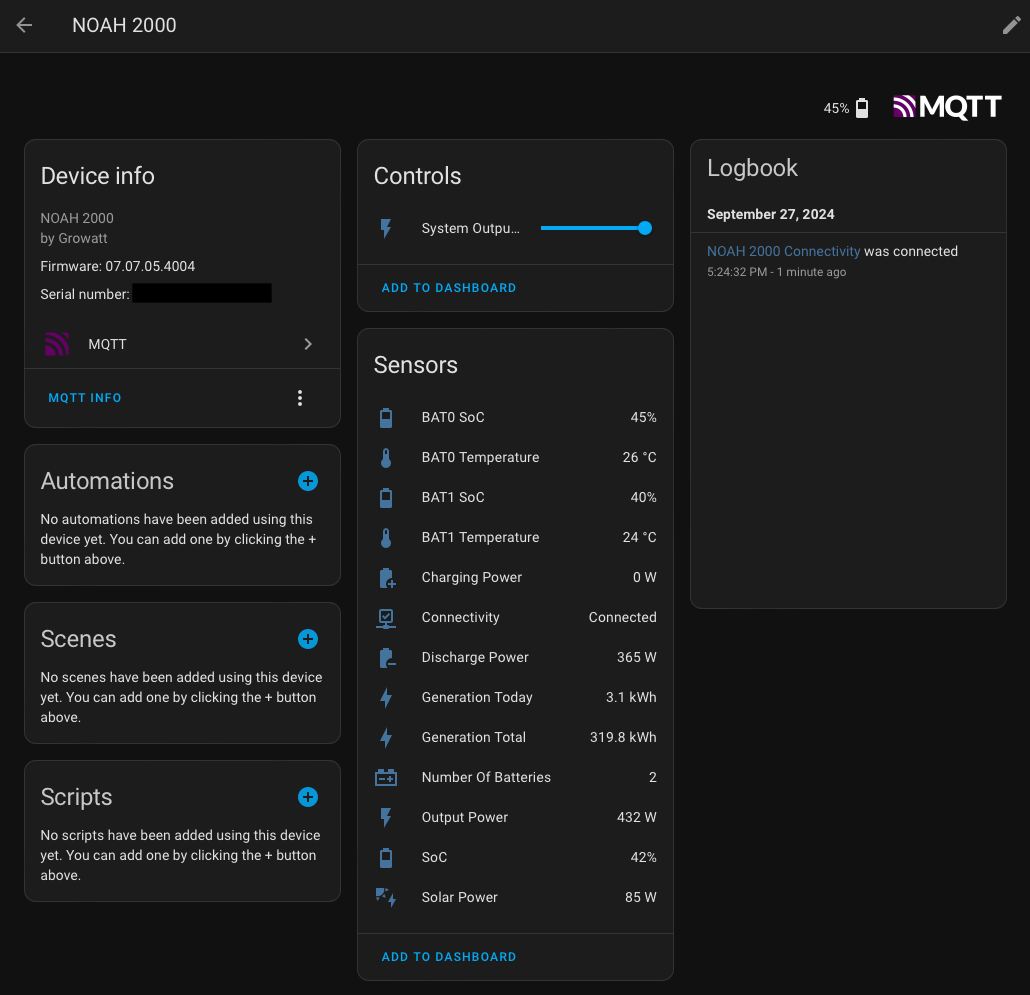Click the 40% BAT1 SoC value
Screen dimensions: 1030x995
tap(643, 498)
